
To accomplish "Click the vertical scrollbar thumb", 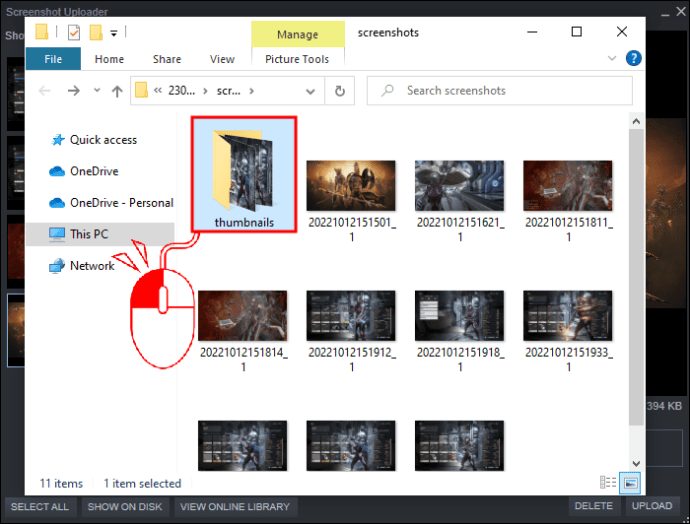I will click(636, 277).
